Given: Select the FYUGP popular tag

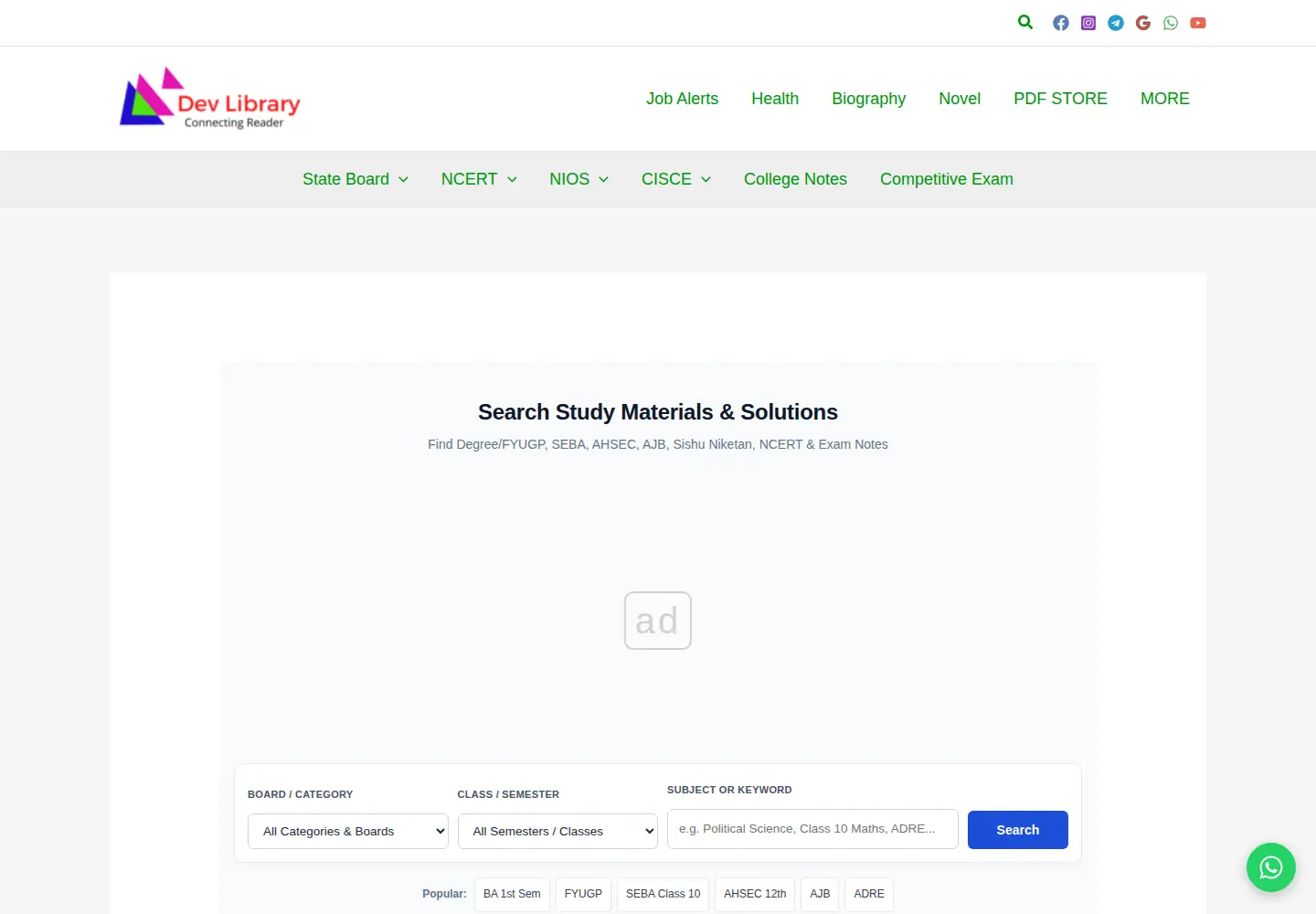Looking at the screenshot, I should 583,894.
